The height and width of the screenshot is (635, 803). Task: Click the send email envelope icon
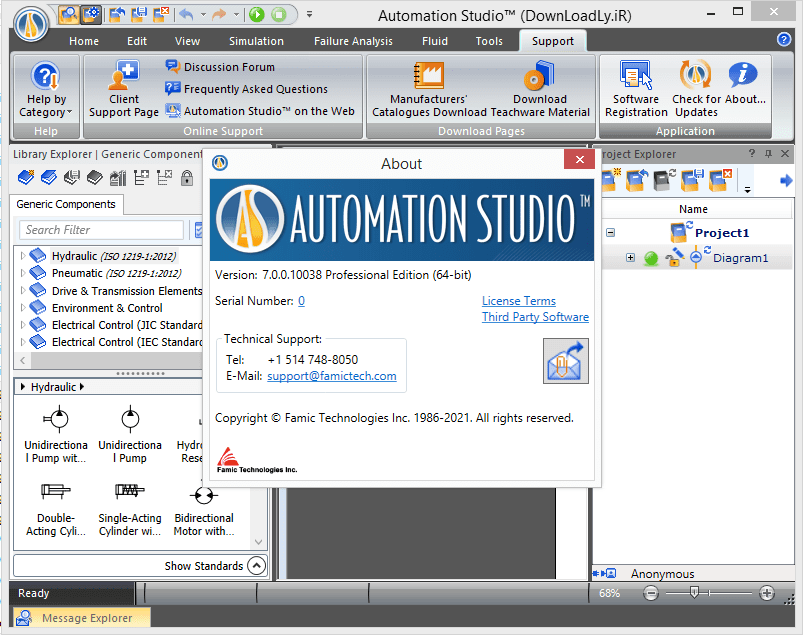[566, 361]
